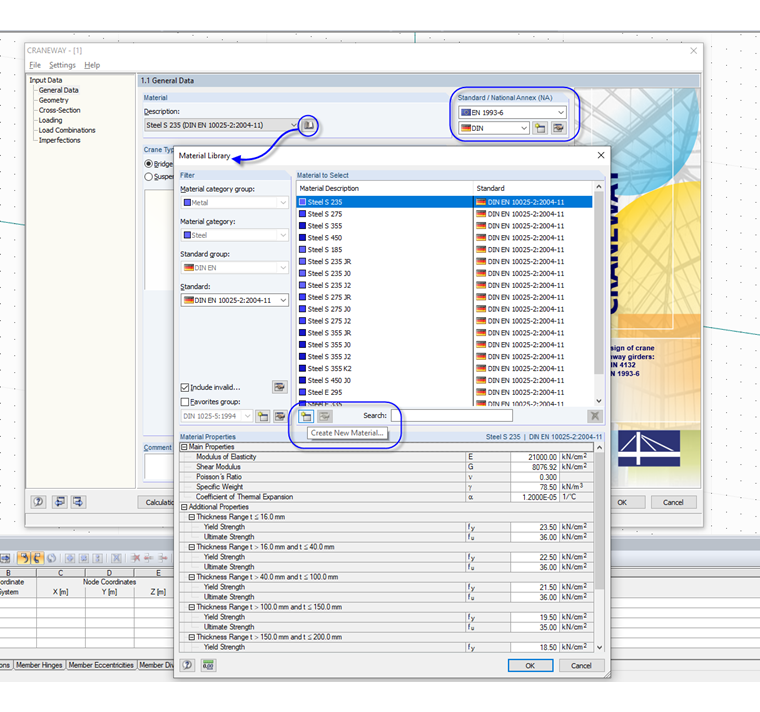
Task: Click Create New Material icon beside Search
Action: point(306,416)
